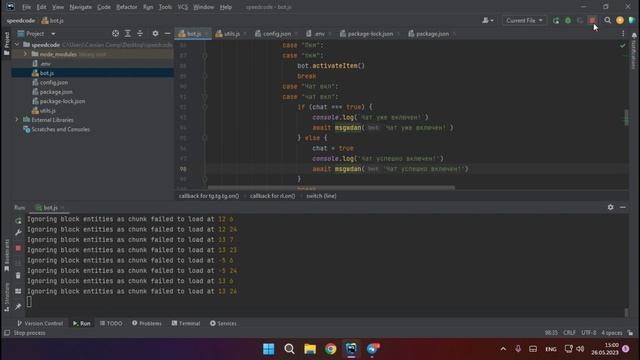The image size is (640, 360).
Task: Open Search Everywhere magnifier icon
Action: pyautogui.click(x=607, y=20)
